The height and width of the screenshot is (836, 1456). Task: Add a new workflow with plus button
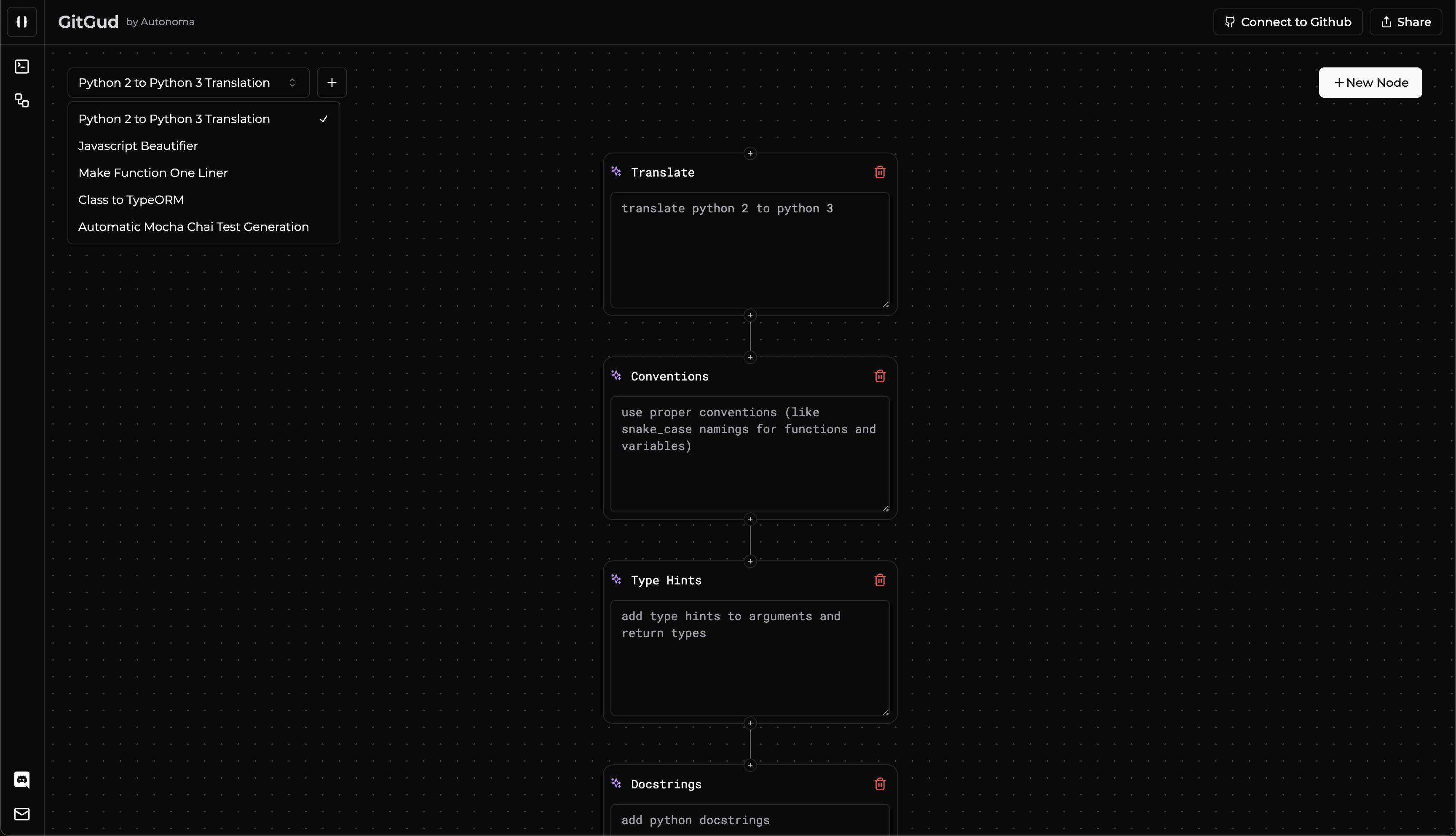[x=332, y=83]
